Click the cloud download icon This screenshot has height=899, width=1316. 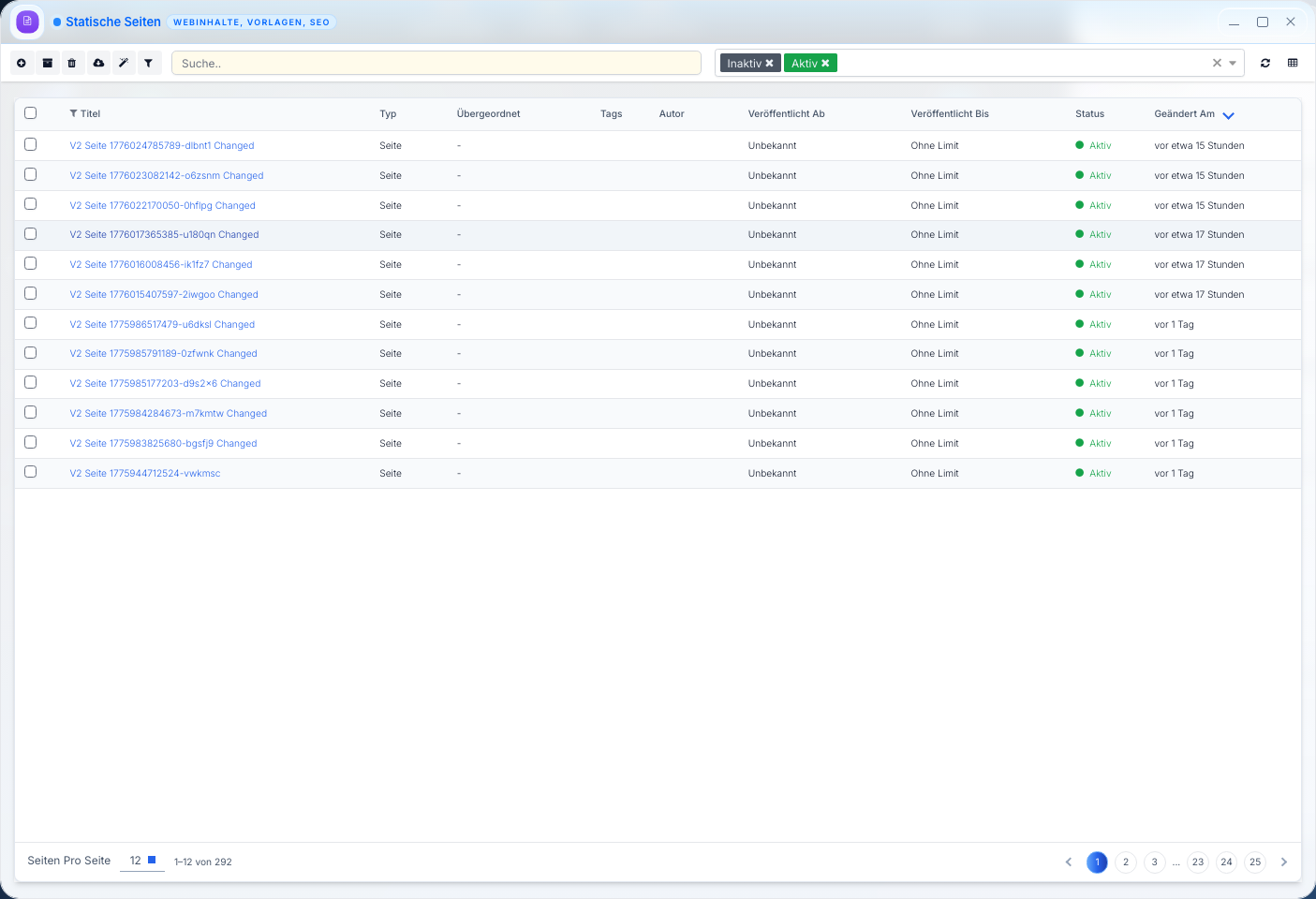tap(98, 63)
